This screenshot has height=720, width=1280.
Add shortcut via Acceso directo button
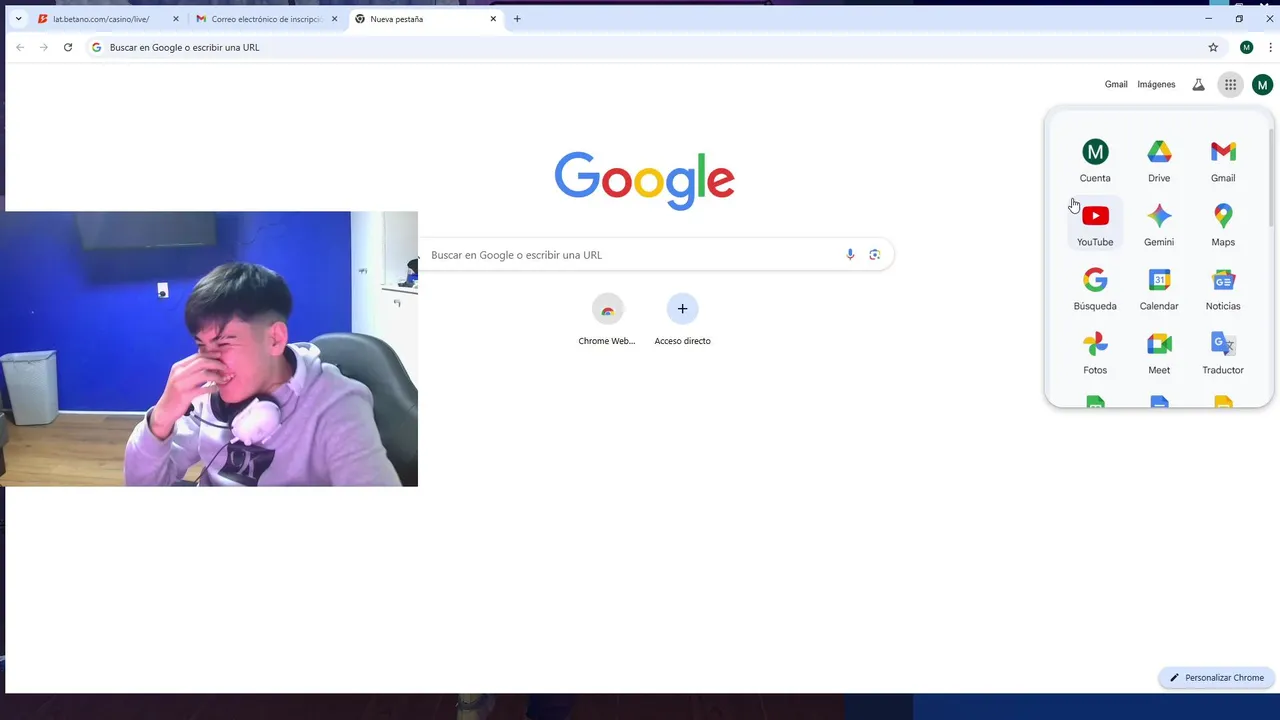tap(682, 320)
